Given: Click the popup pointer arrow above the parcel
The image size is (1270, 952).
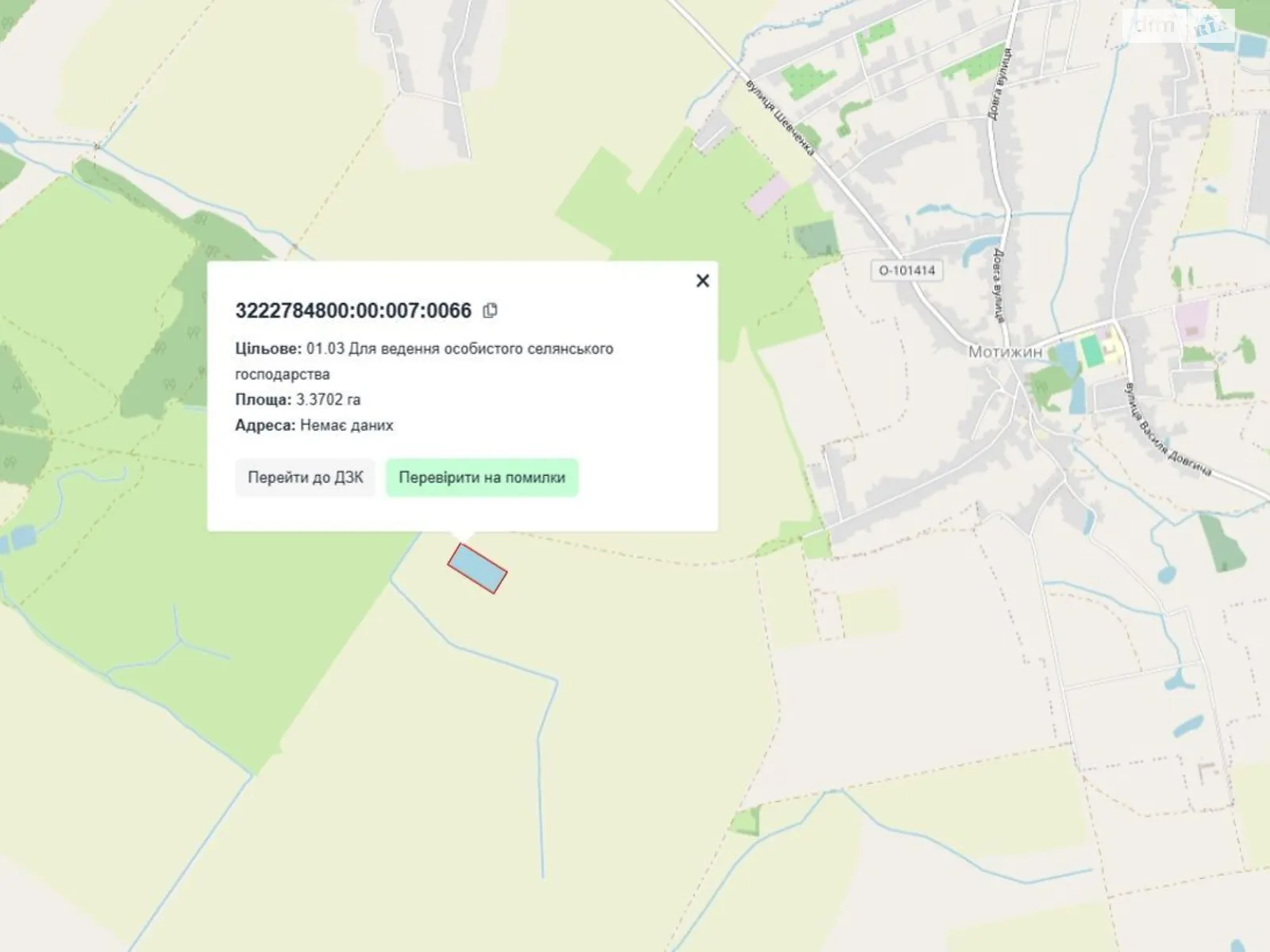Looking at the screenshot, I should [x=463, y=536].
